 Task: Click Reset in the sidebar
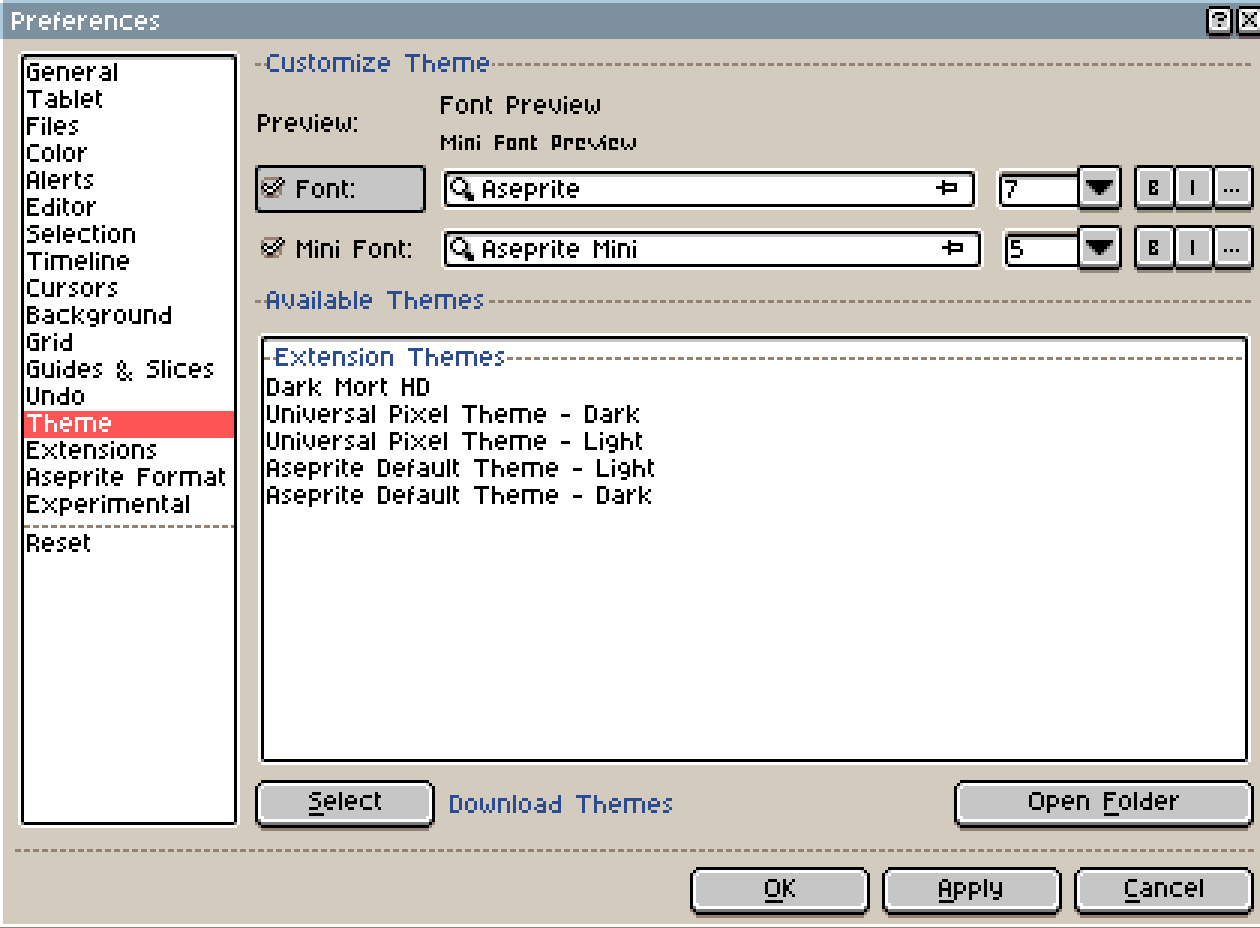click(x=129, y=543)
